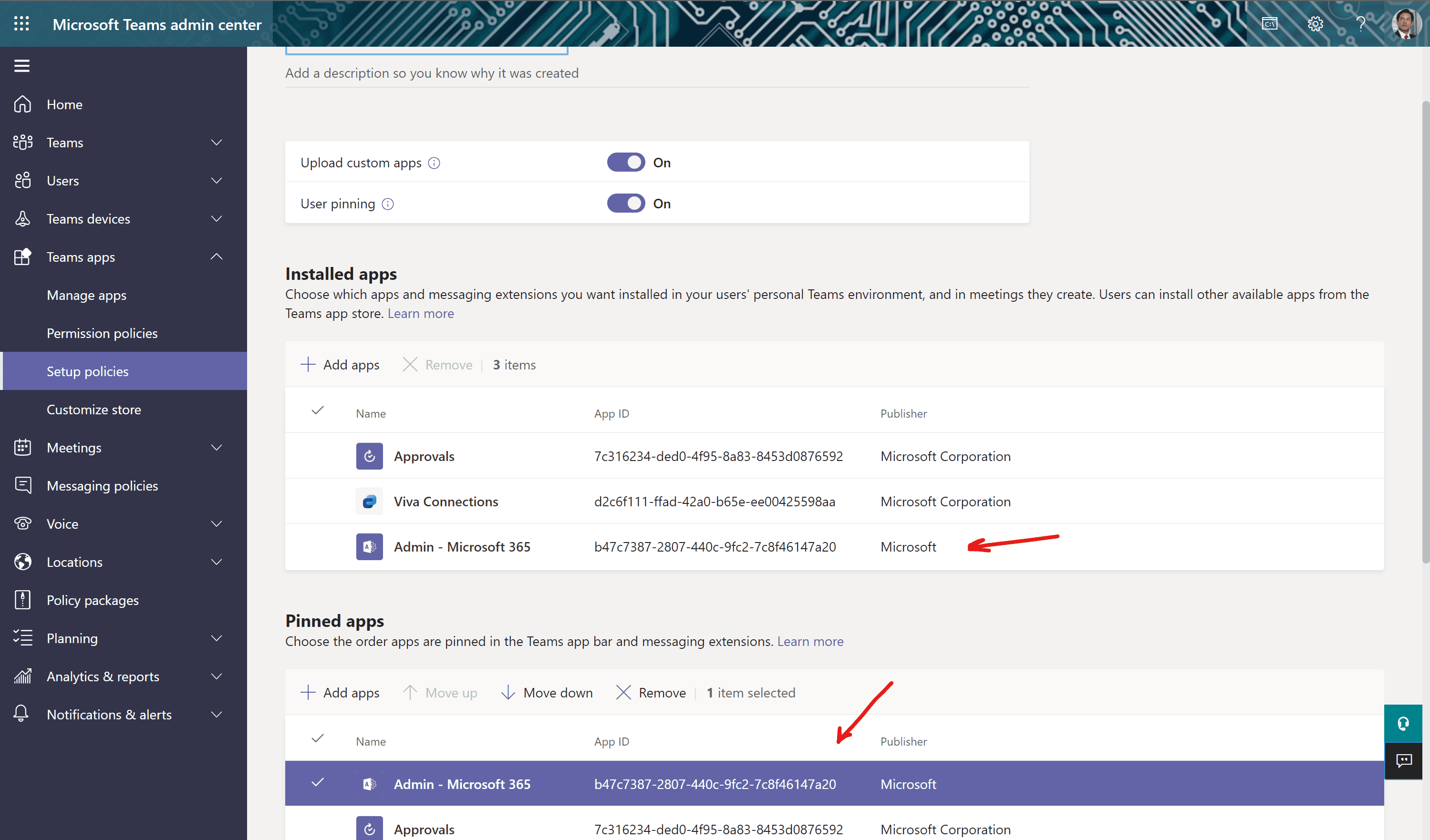Expand the Analytics & reports chevron
Screen dimensions: 1430x840
pos(216,676)
